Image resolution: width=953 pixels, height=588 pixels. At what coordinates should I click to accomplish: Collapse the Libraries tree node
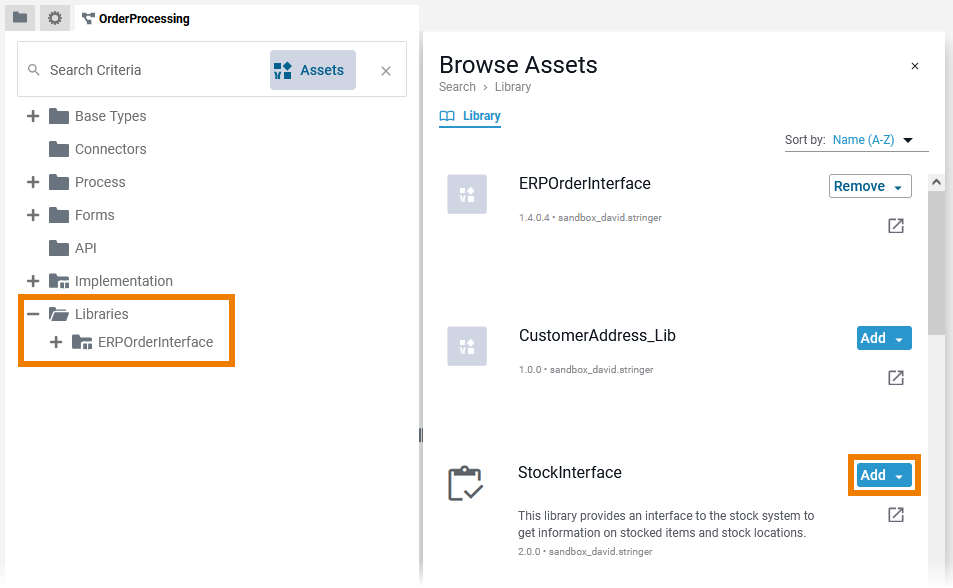pyautogui.click(x=33, y=314)
